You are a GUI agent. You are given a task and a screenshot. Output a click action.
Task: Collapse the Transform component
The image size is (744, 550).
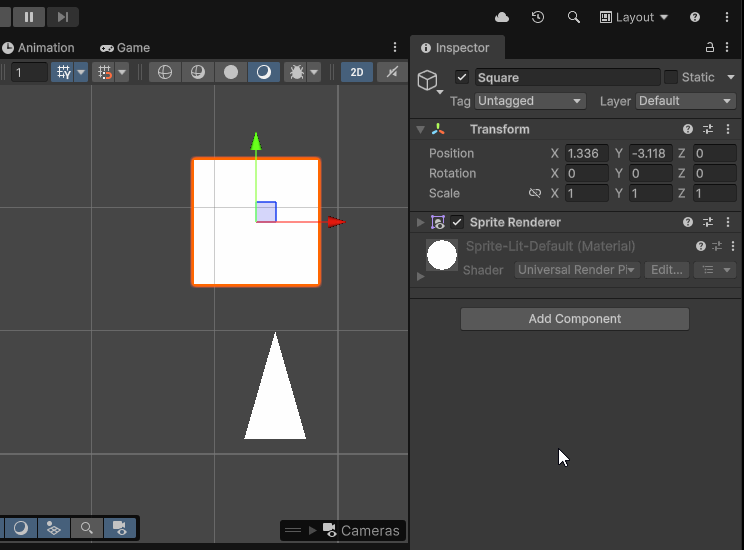click(420, 129)
